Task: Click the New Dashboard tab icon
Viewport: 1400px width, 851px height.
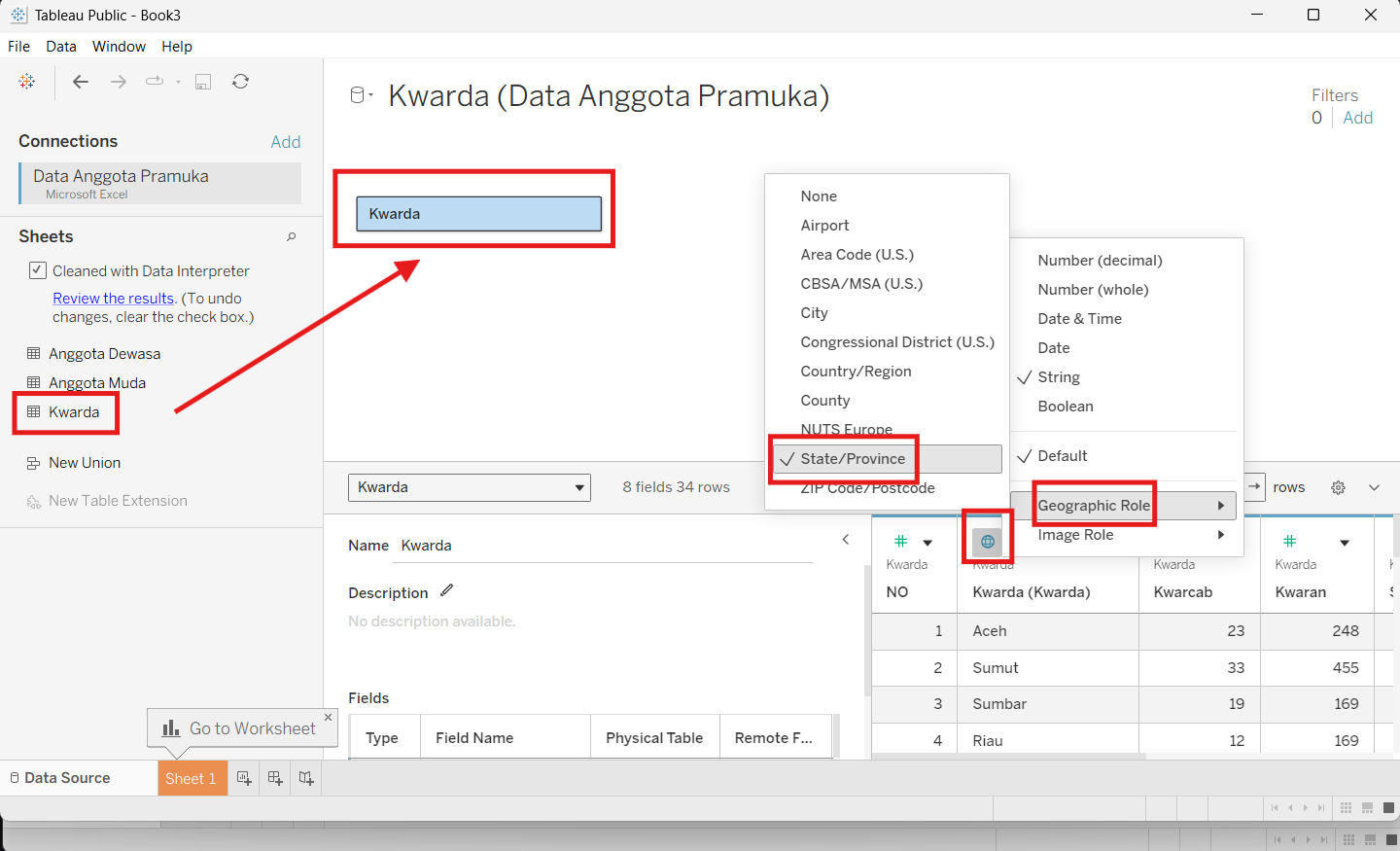Action: click(275, 778)
